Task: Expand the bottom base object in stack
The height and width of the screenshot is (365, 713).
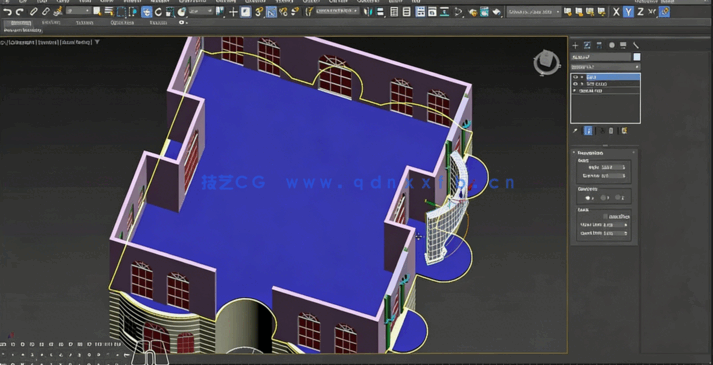Action: [574, 90]
